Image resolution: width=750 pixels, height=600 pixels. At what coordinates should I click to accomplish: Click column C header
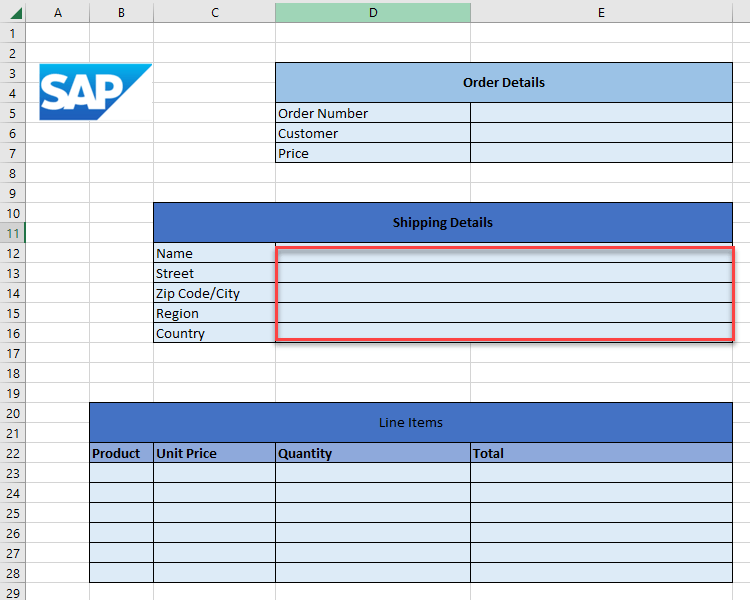pos(214,12)
